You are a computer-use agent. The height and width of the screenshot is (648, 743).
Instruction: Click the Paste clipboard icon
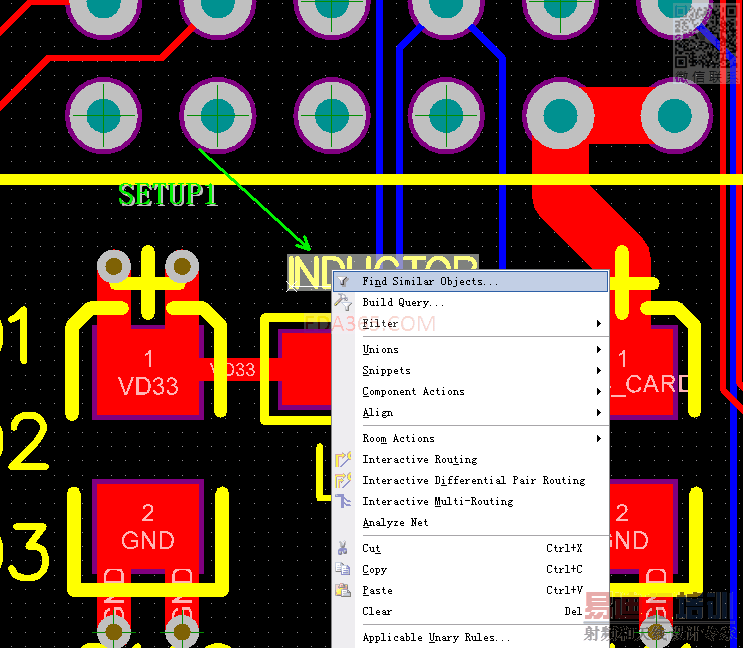coord(343,590)
